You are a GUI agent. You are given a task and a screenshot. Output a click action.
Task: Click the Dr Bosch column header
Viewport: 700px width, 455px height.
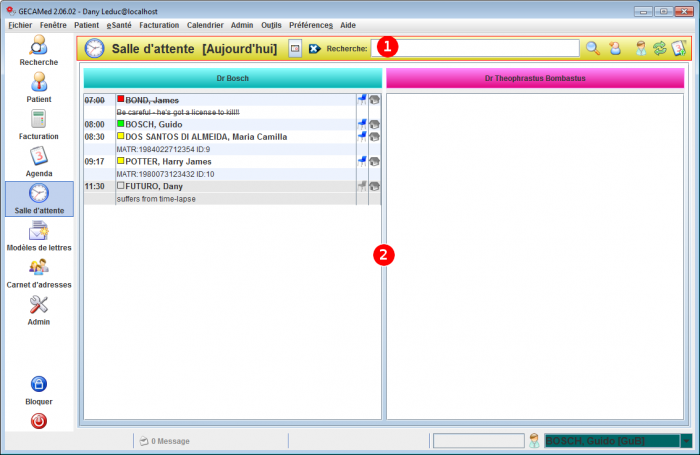[x=232, y=77]
